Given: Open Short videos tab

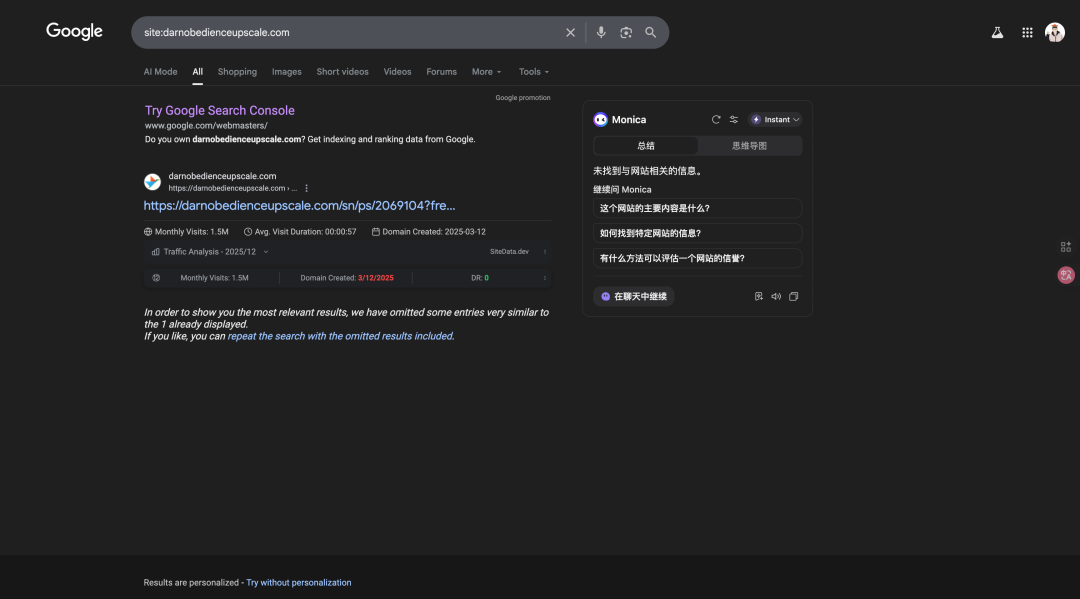Looking at the screenshot, I should point(342,72).
